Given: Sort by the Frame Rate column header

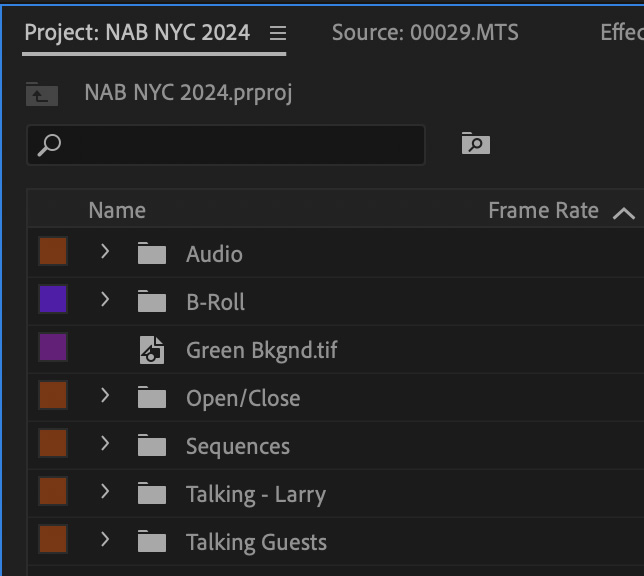Looking at the screenshot, I should tap(543, 211).
